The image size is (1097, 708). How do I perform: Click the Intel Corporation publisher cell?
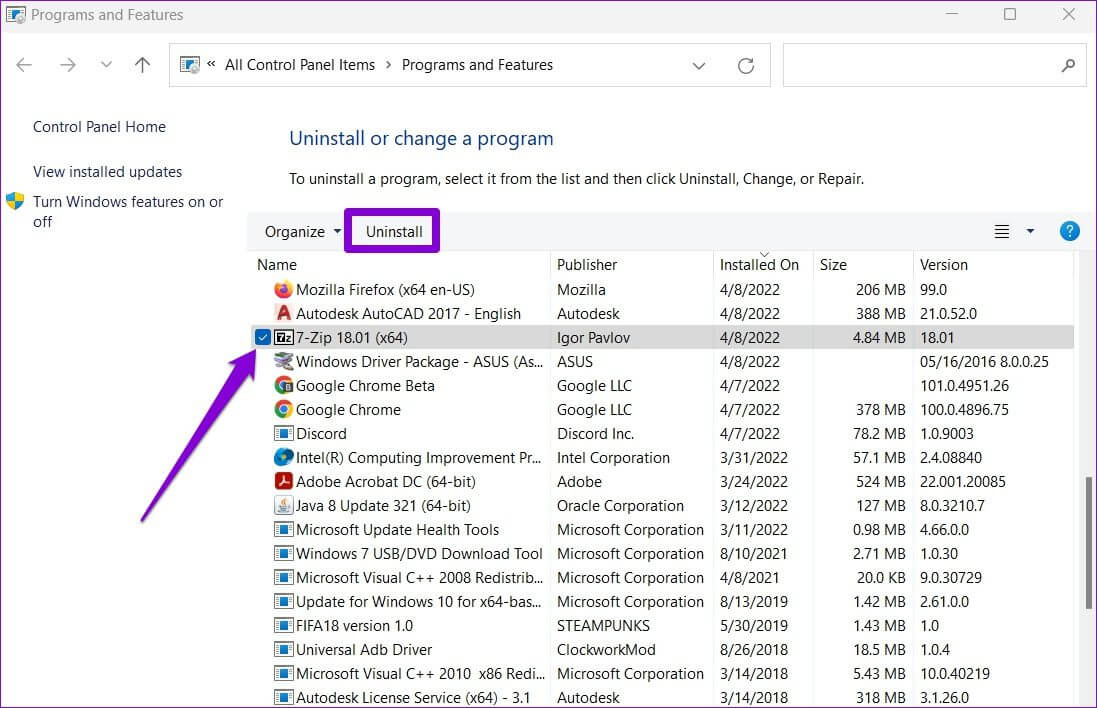[x=613, y=458]
